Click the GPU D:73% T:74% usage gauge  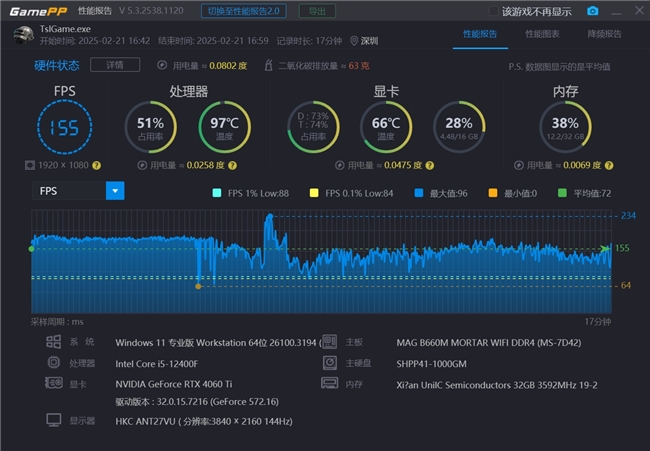(x=313, y=127)
